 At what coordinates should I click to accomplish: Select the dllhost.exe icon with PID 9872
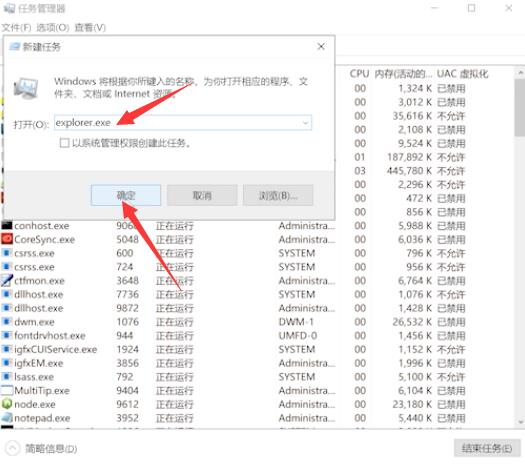pos(7,308)
